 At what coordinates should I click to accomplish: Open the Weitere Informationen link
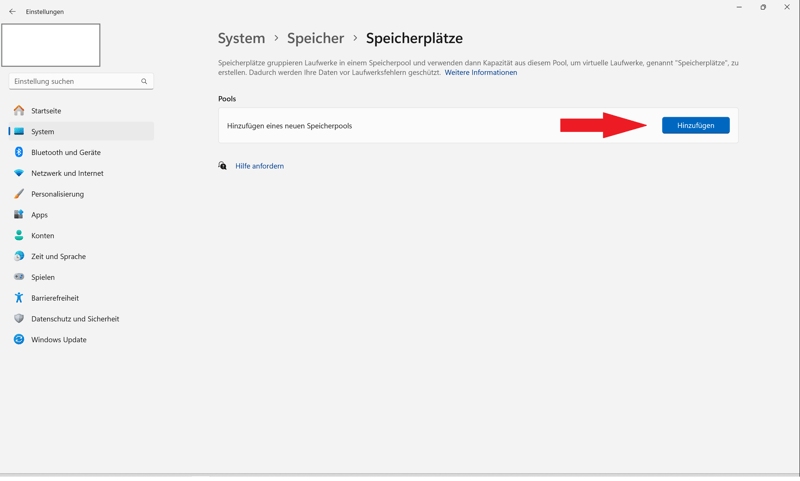pyautogui.click(x=481, y=73)
